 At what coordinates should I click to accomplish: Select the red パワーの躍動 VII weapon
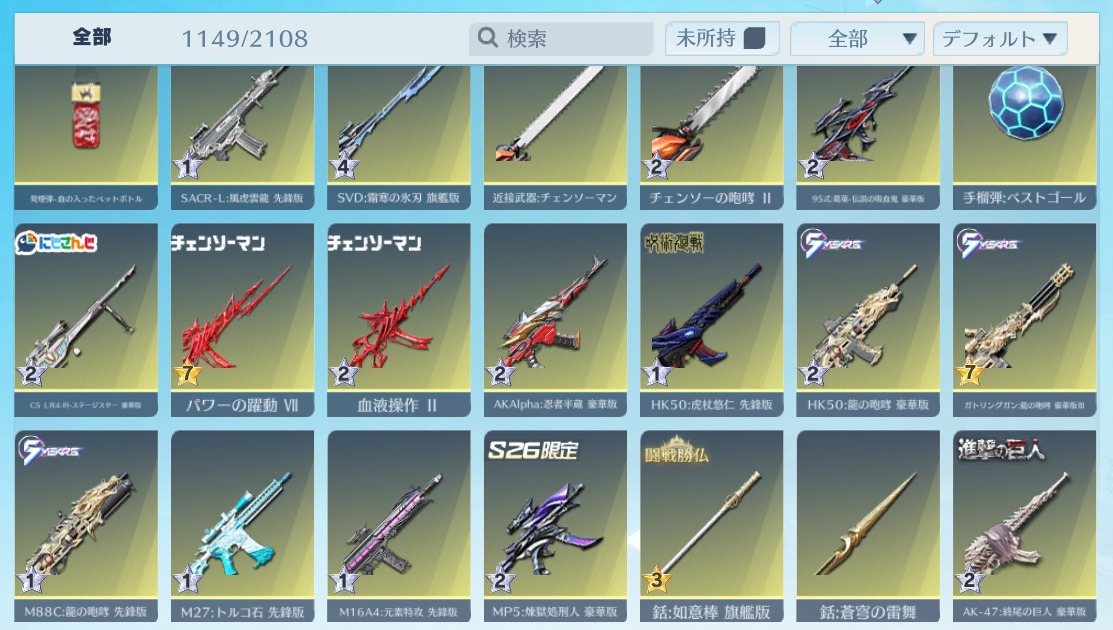point(242,320)
